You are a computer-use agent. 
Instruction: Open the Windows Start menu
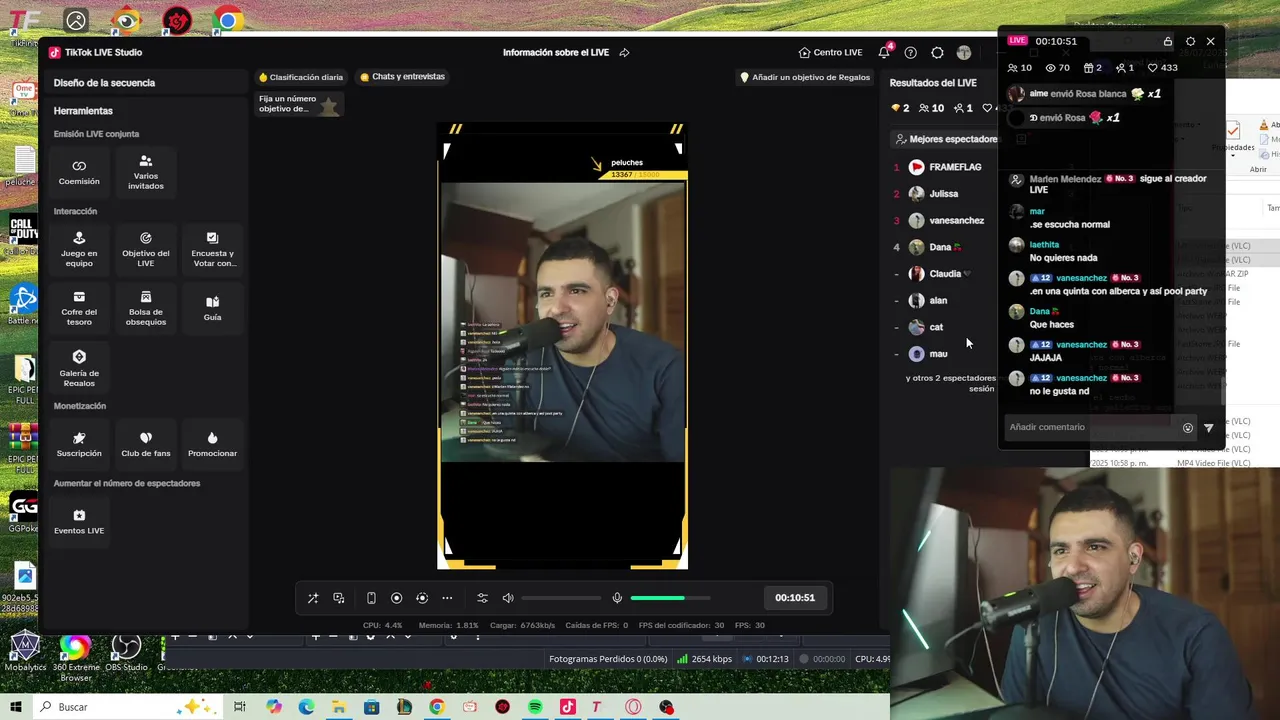click(15, 707)
